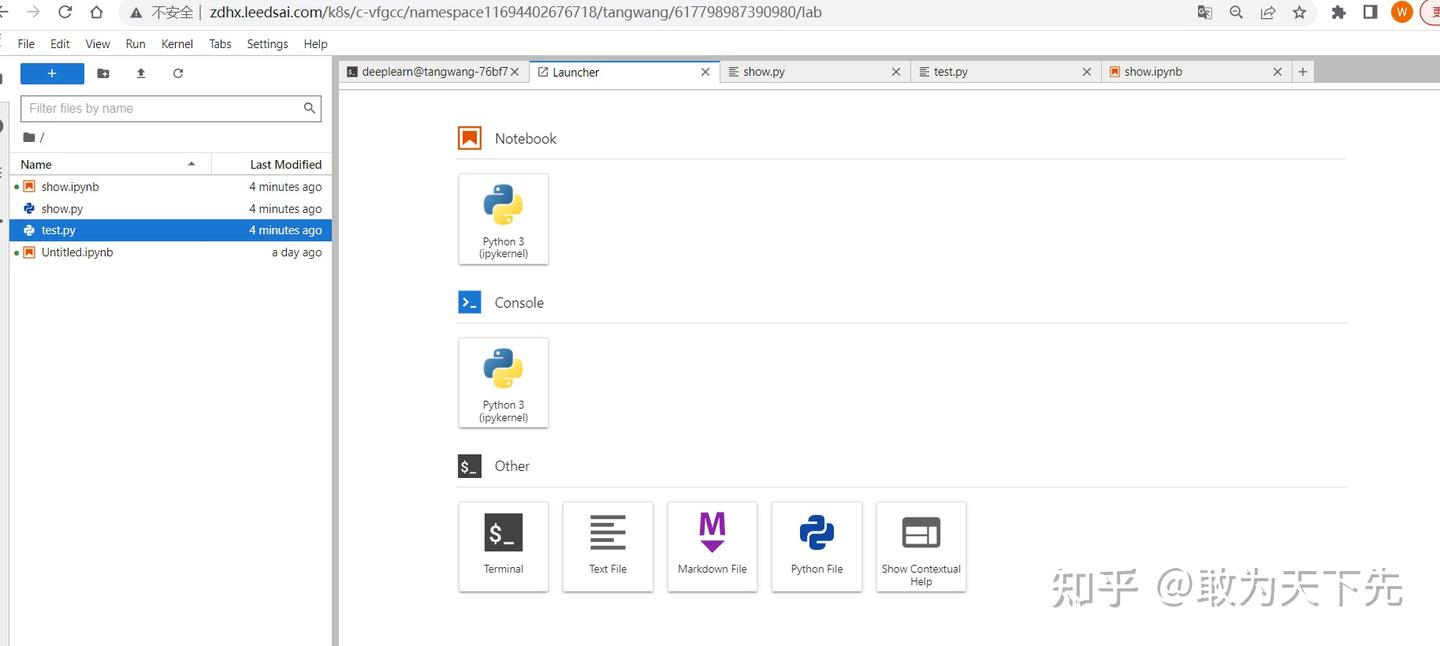Open the File menu
The image size is (1440, 646).
click(26, 44)
